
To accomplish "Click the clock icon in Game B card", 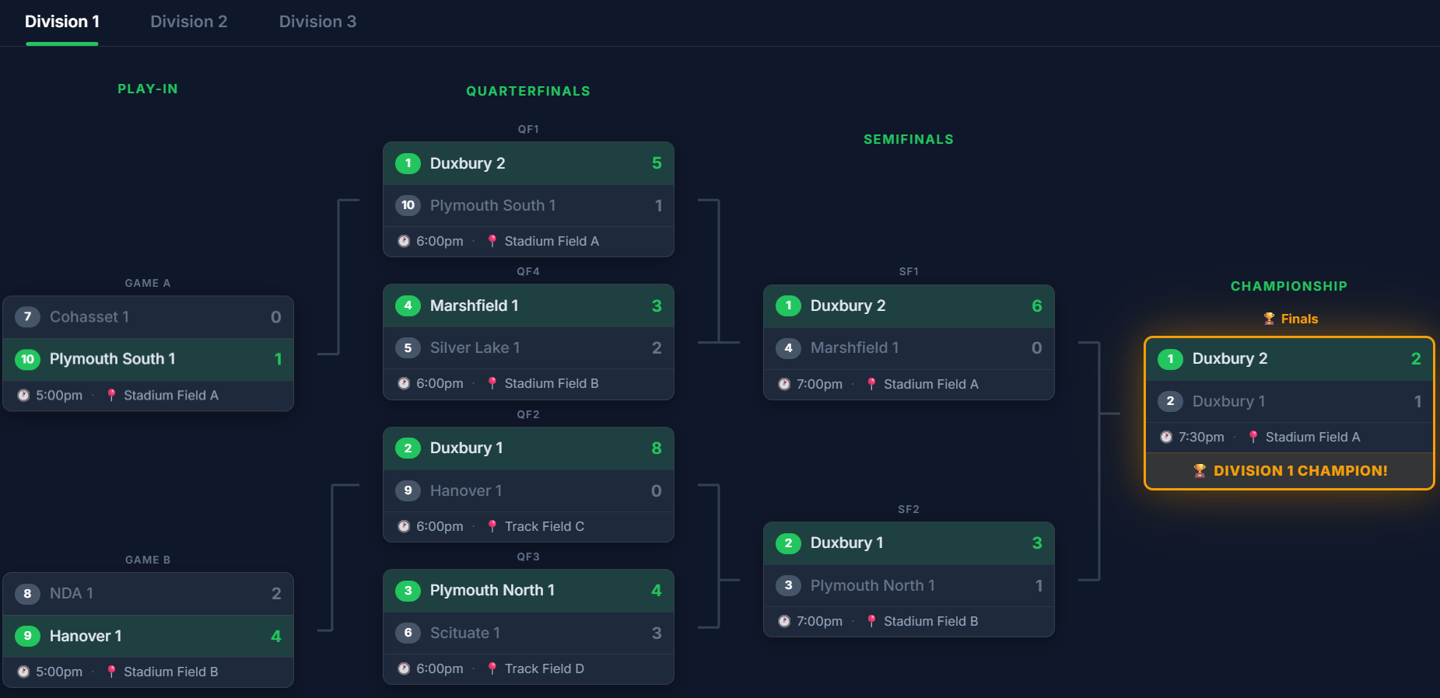I will pos(23,672).
